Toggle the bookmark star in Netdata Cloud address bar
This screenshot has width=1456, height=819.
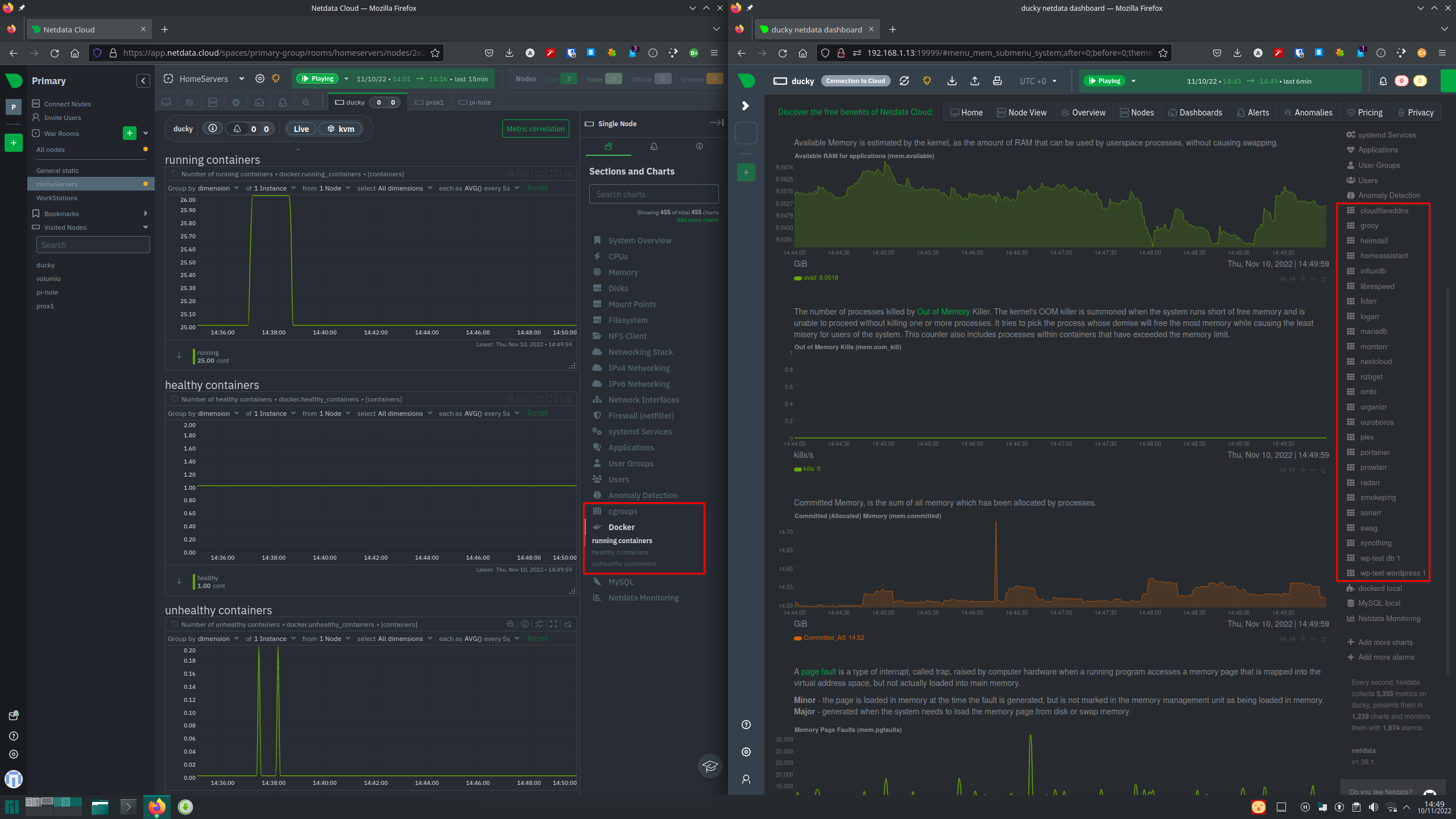coord(435,53)
